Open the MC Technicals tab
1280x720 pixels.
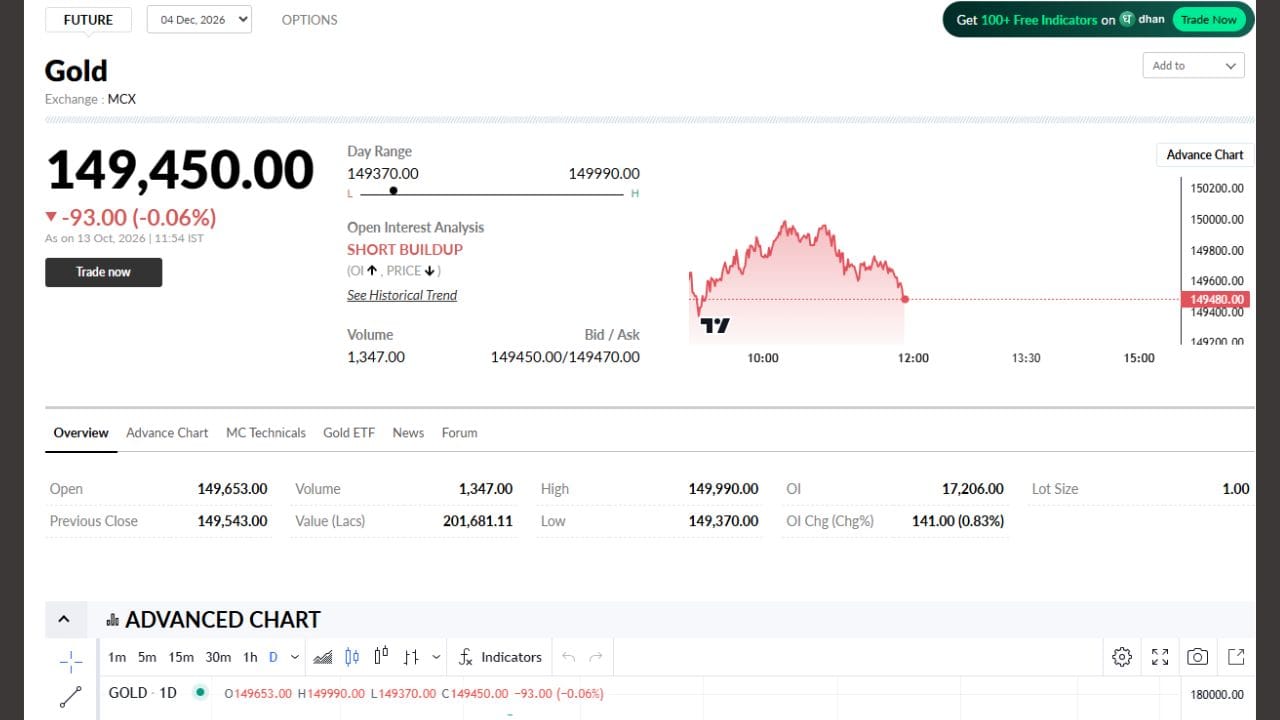266,433
